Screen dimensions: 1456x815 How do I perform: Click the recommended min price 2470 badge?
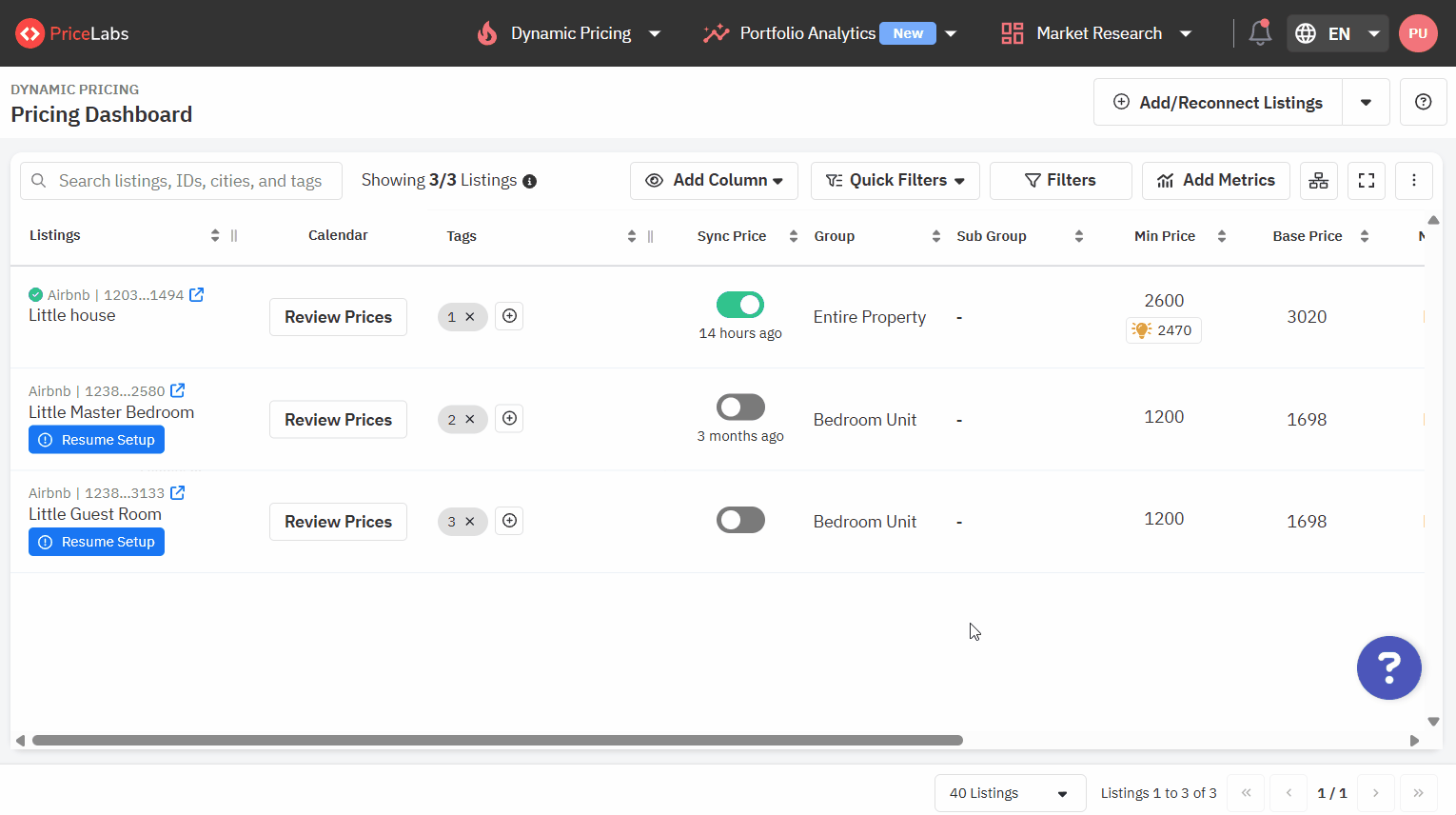coord(1164,330)
